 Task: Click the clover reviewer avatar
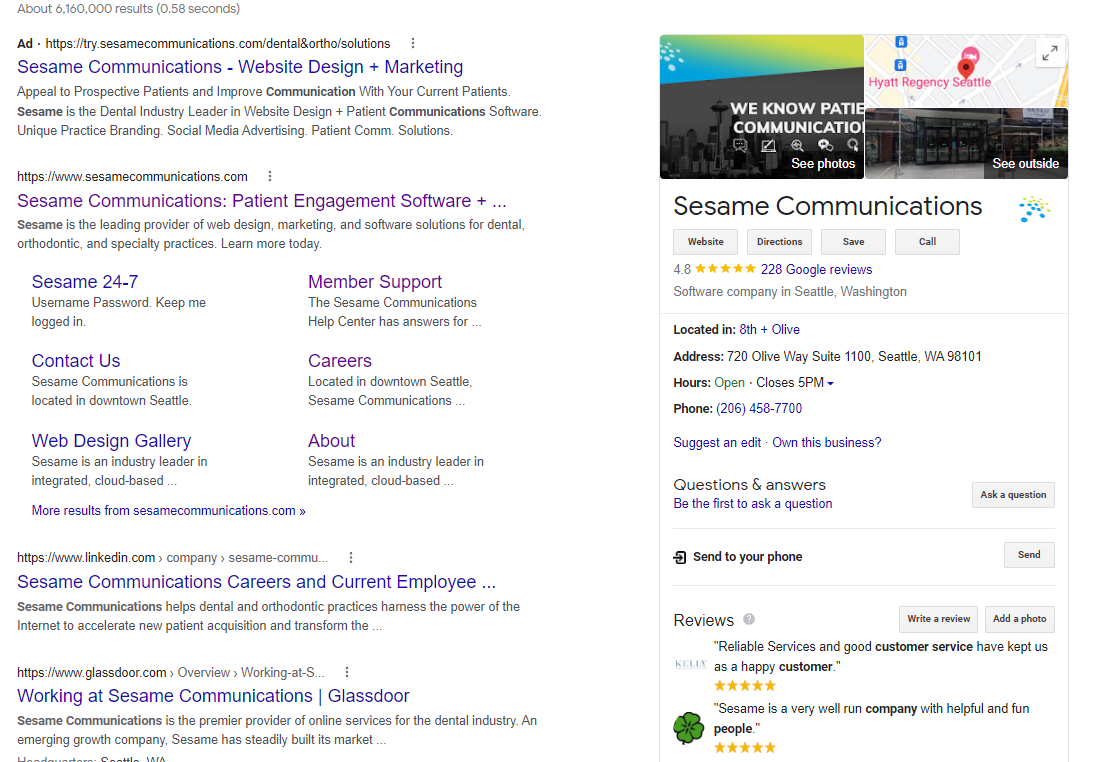point(689,728)
